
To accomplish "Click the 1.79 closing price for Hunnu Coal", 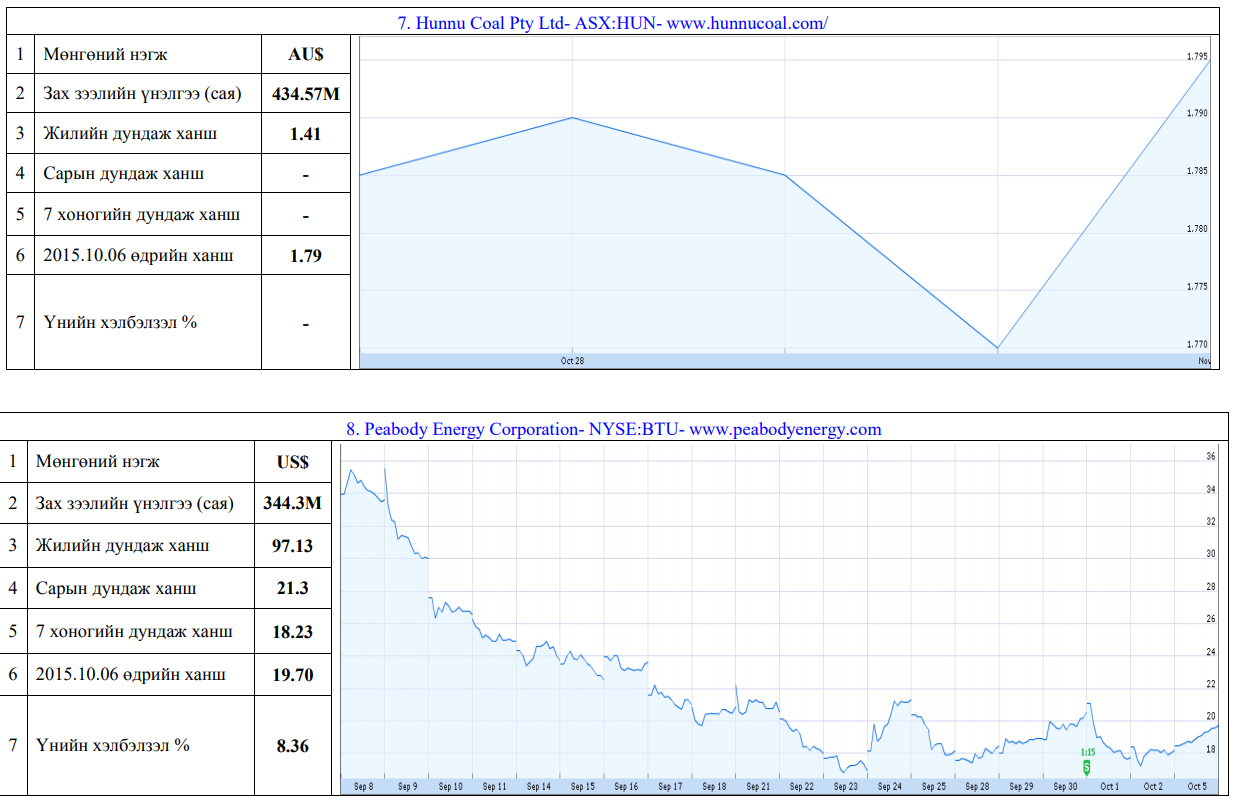I will [305, 255].
